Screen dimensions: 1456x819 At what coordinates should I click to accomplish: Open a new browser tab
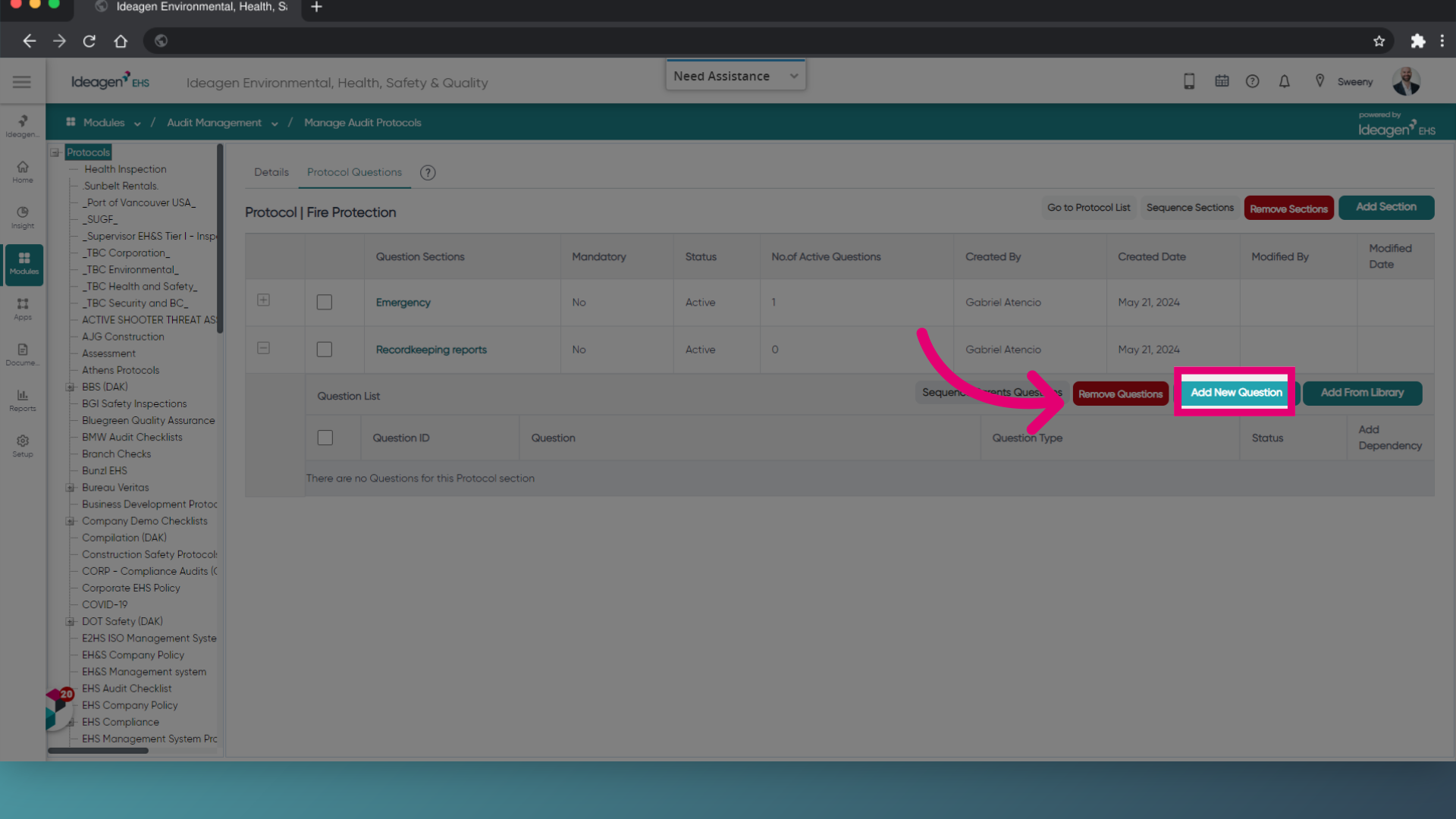click(316, 7)
